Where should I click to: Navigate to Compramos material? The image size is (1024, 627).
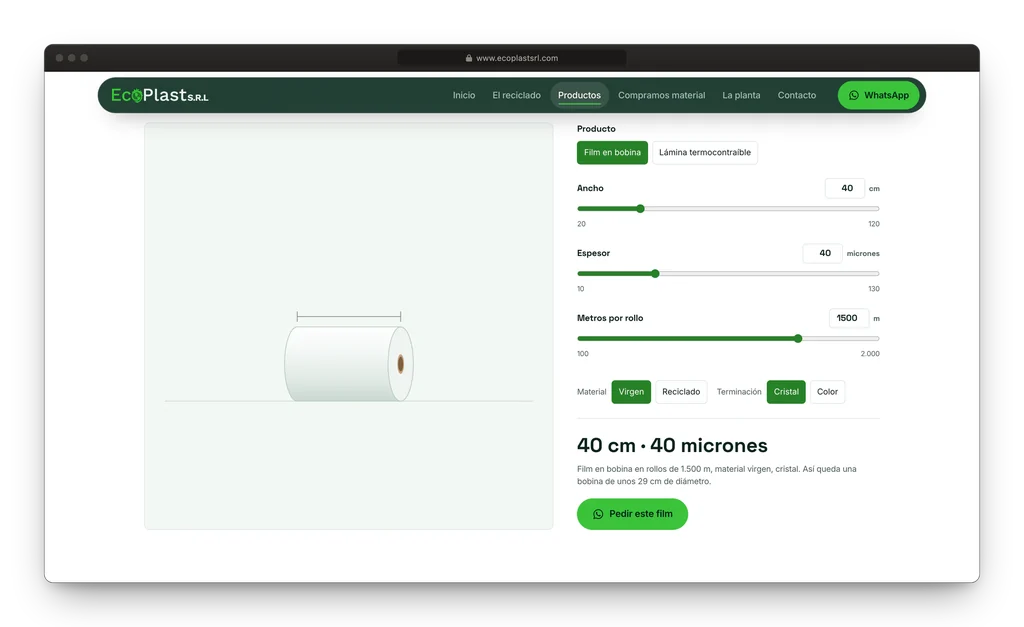[x=662, y=95]
